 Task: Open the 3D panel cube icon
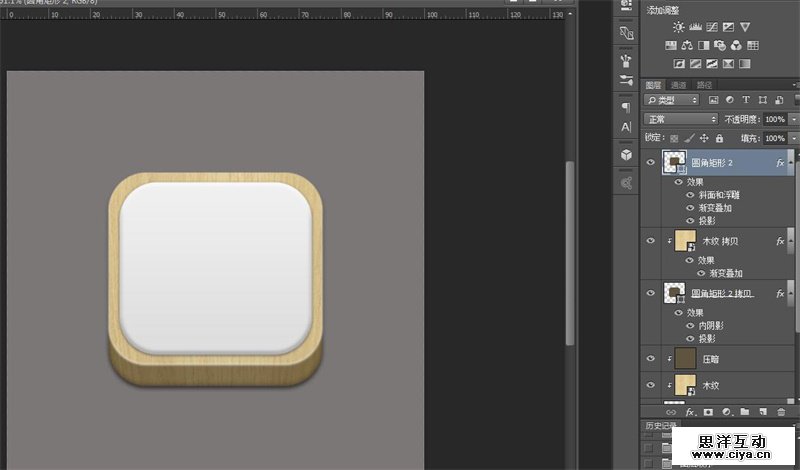pos(626,155)
